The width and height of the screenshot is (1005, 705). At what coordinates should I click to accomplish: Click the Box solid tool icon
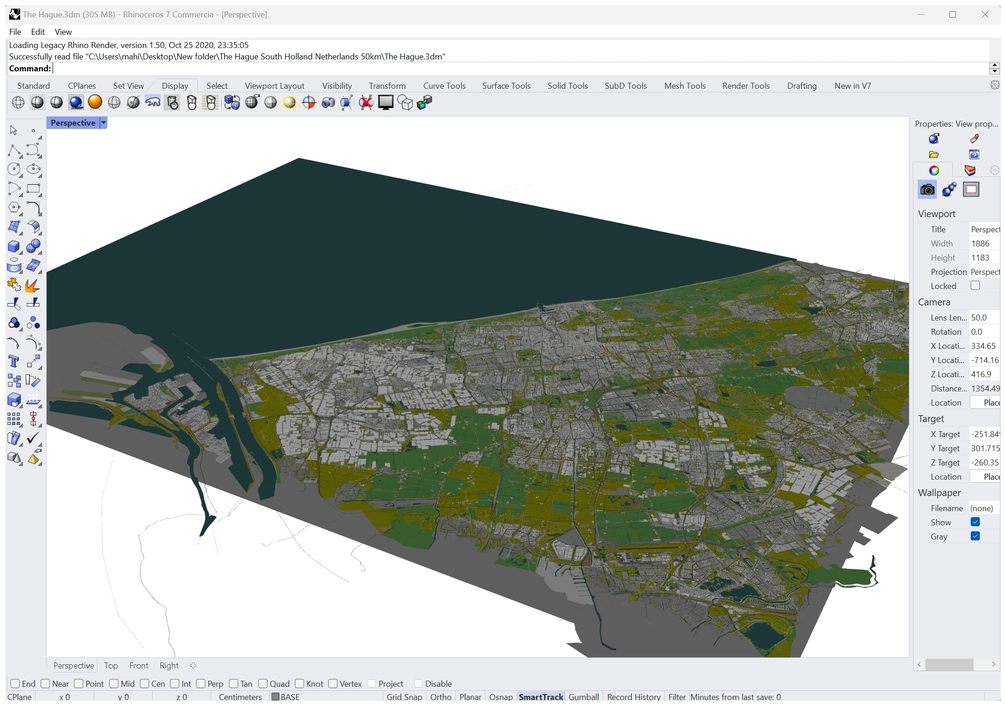(x=14, y=246)
